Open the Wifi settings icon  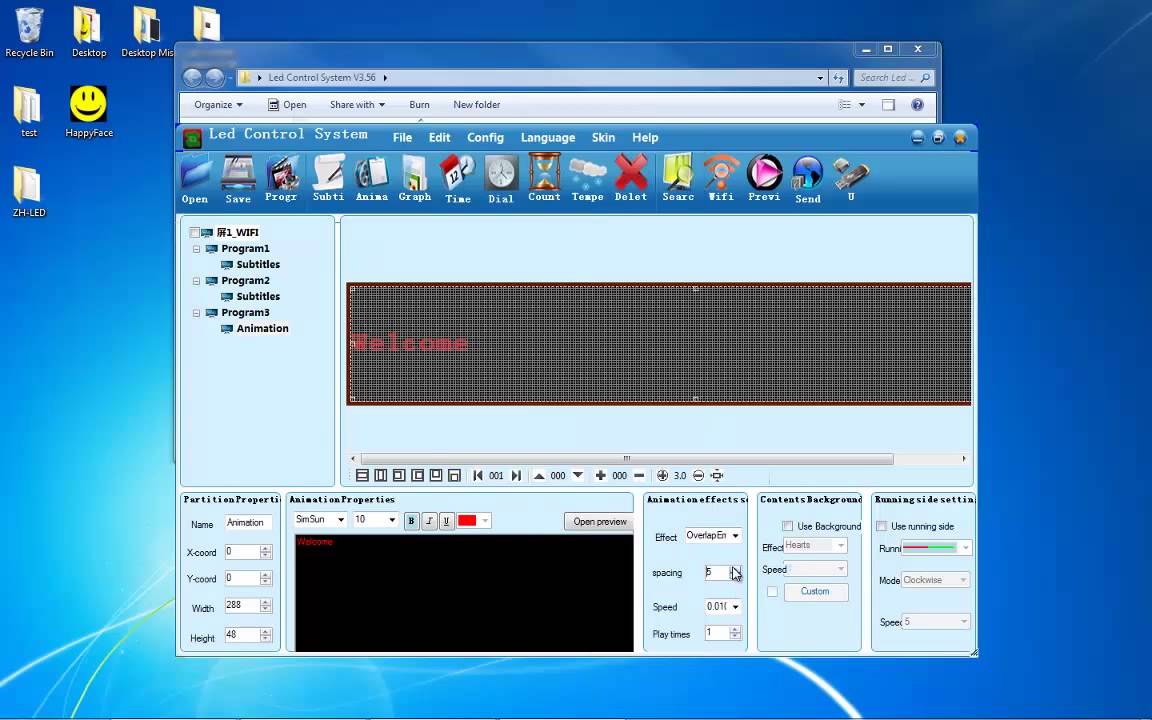pos(721,179)
